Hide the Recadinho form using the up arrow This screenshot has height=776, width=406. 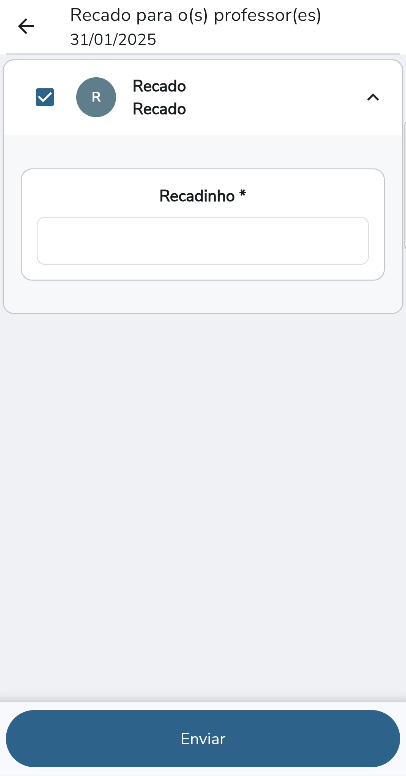coord(373,97)
